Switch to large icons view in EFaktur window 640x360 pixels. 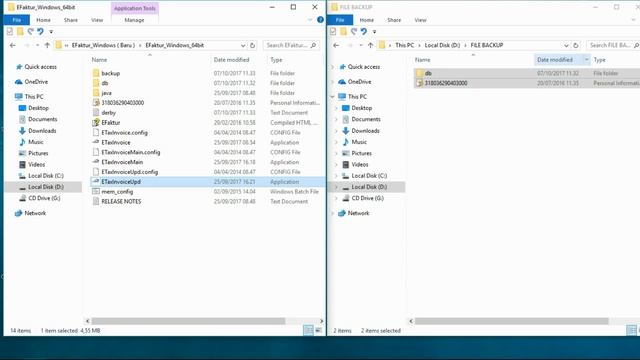point(318,330)
